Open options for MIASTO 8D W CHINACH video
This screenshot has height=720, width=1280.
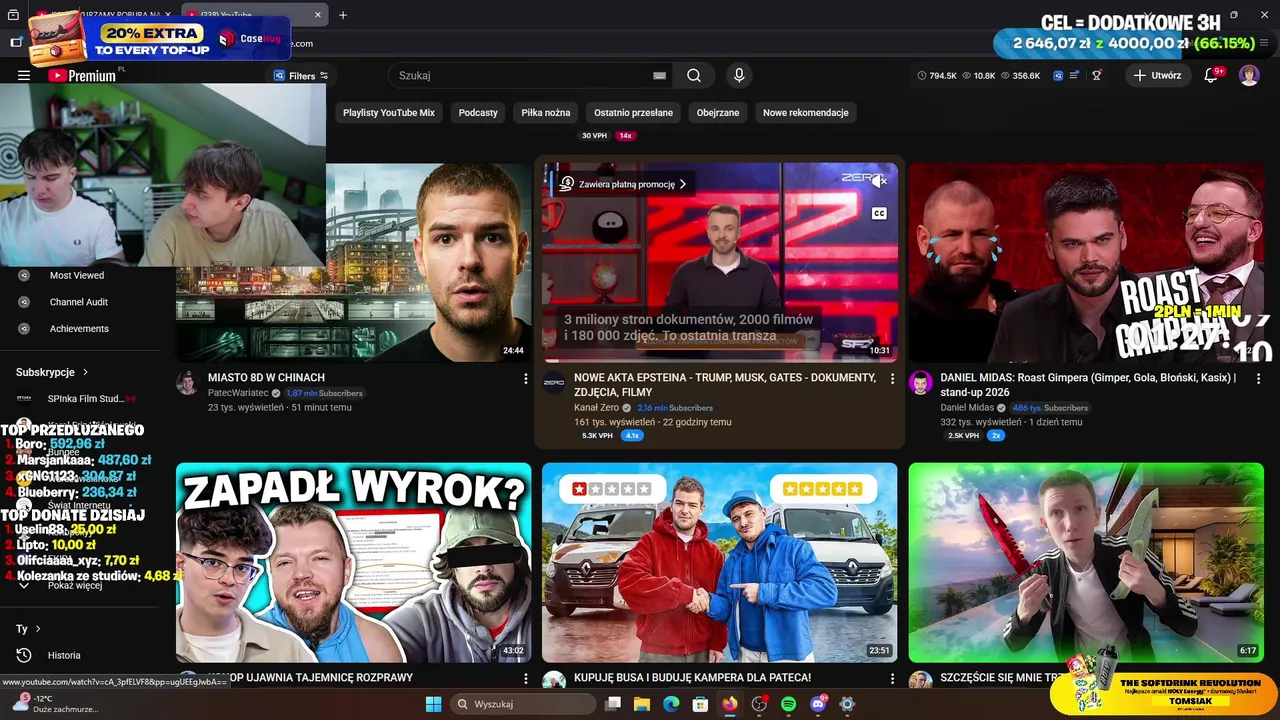526,379
